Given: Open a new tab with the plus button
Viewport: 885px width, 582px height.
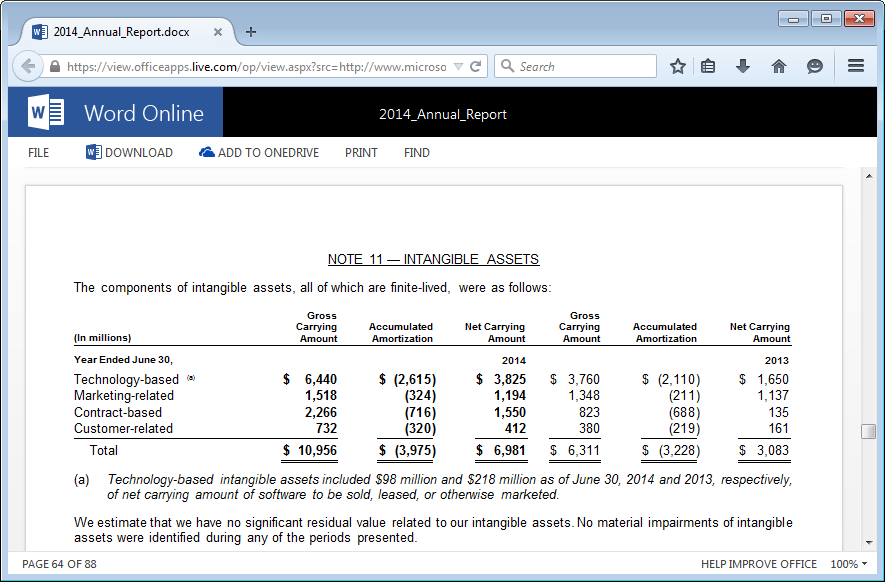Looking at the screenshot, I should pyautogui.click(x=251, y=32).
